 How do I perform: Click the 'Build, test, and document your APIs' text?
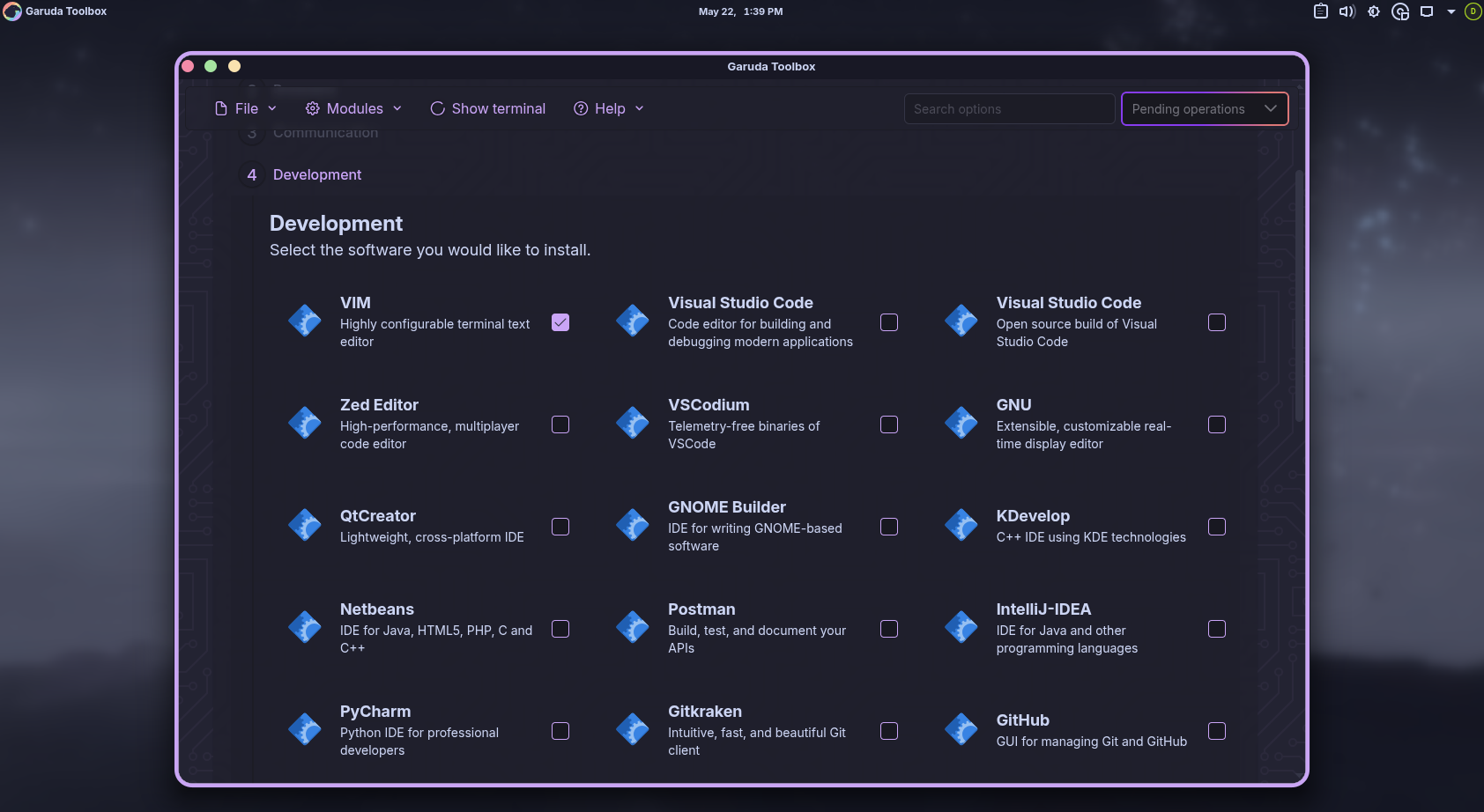pyautogui.click(x=757, y=639)
